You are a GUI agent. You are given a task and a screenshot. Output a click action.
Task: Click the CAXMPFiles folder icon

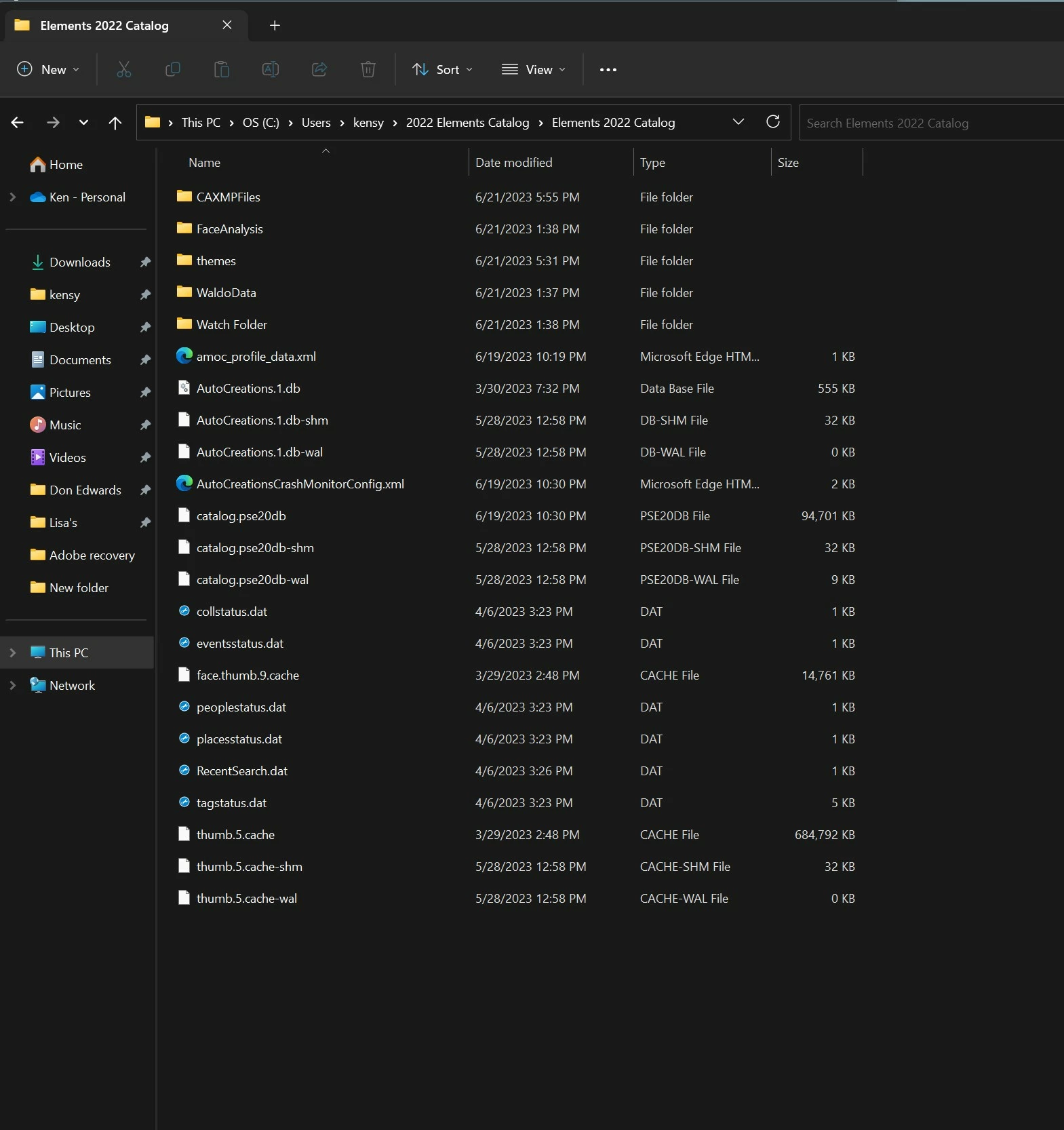click(x=184, y=196)
